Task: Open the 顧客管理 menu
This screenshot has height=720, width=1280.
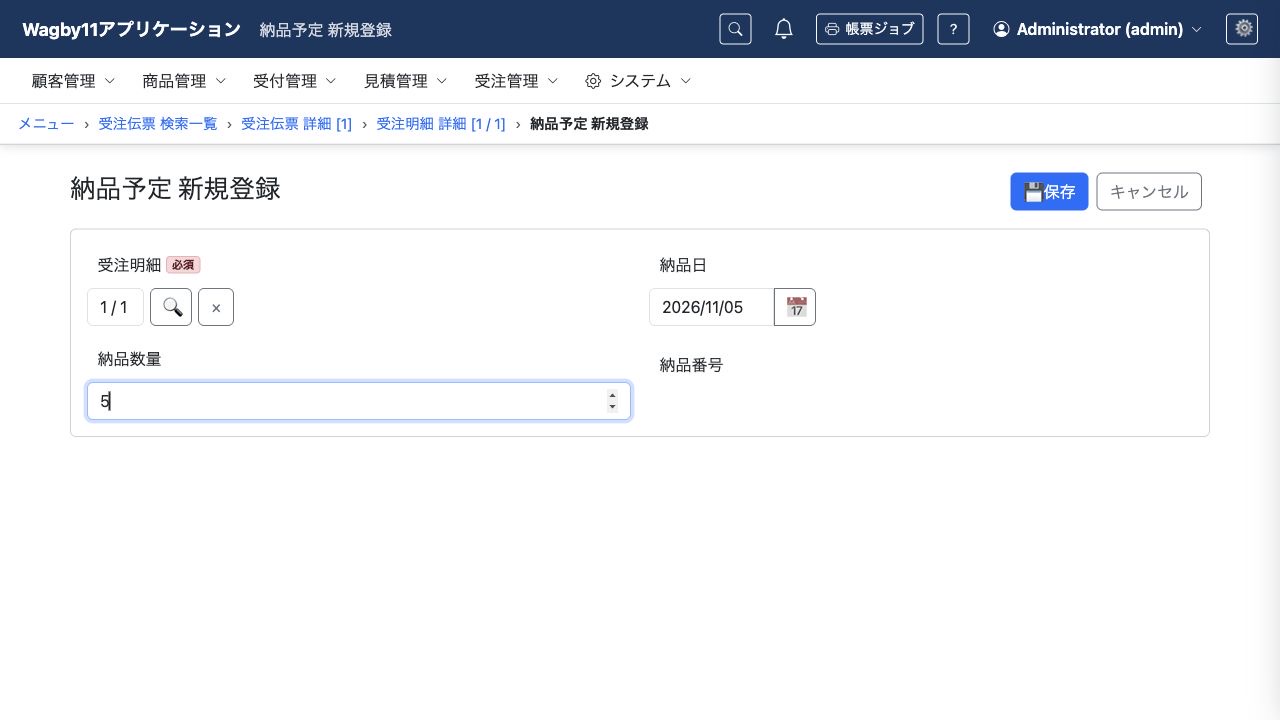Action: coord(74,81)
